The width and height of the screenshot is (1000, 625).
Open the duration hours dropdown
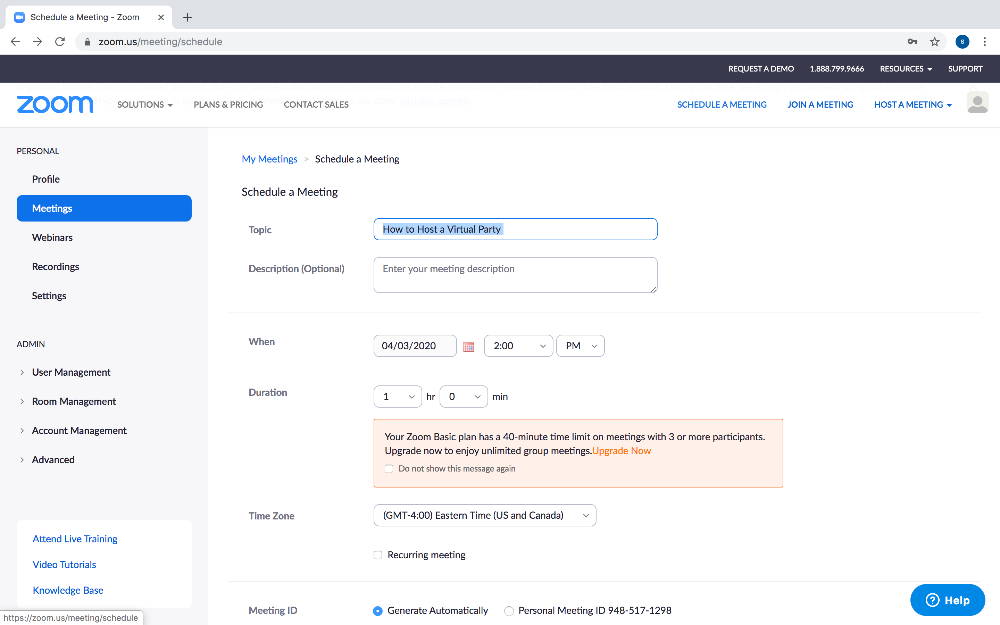[x=397, y=397]
